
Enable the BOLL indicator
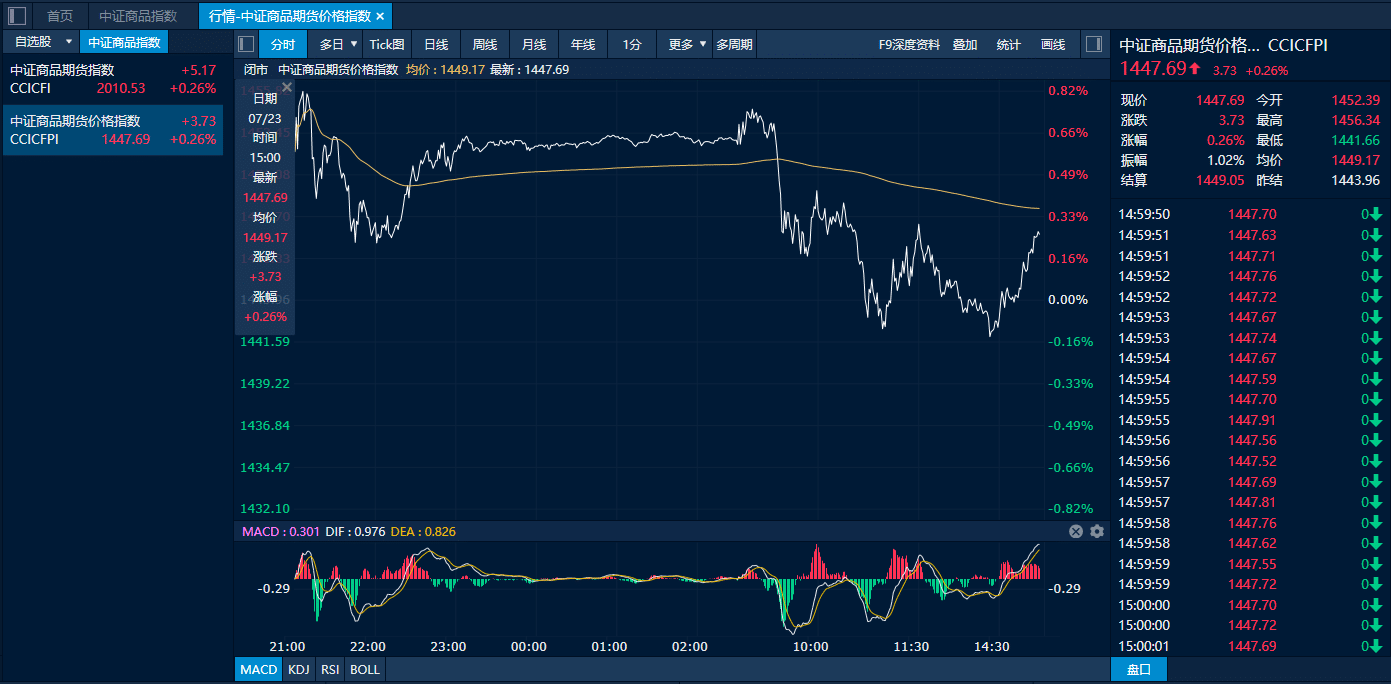(x=365, y=669)
